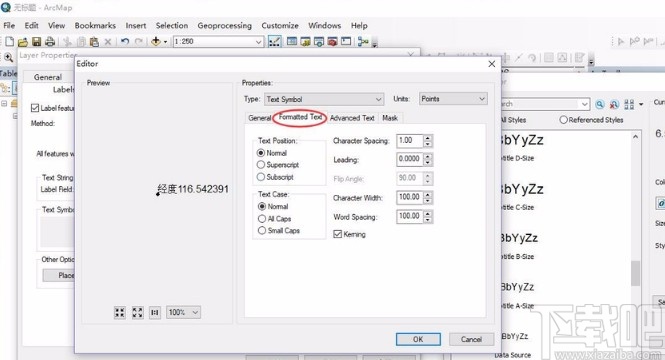
Task: Open the Table of Contents window icon
Action: point(292,42)
